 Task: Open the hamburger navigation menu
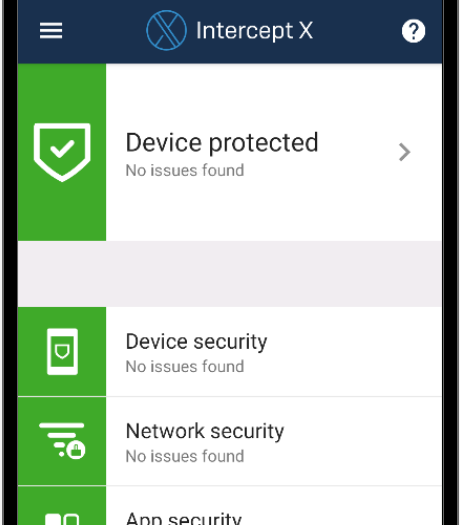point(51,30)
